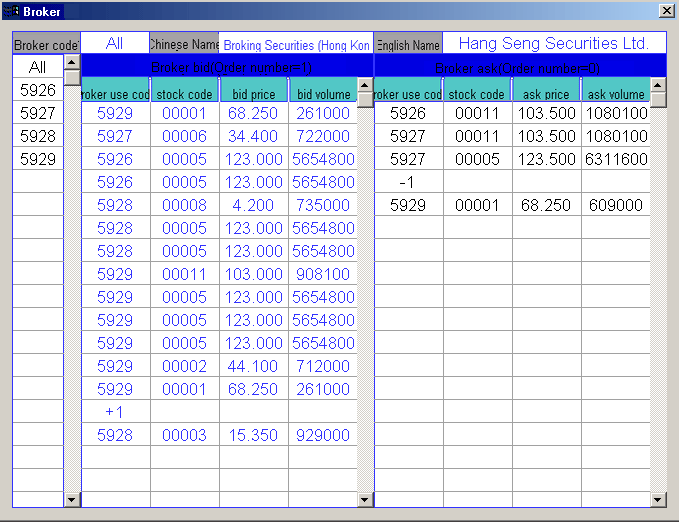Click broker 5929 in ask table
The image size is (679, 522).
pos(408,205)
